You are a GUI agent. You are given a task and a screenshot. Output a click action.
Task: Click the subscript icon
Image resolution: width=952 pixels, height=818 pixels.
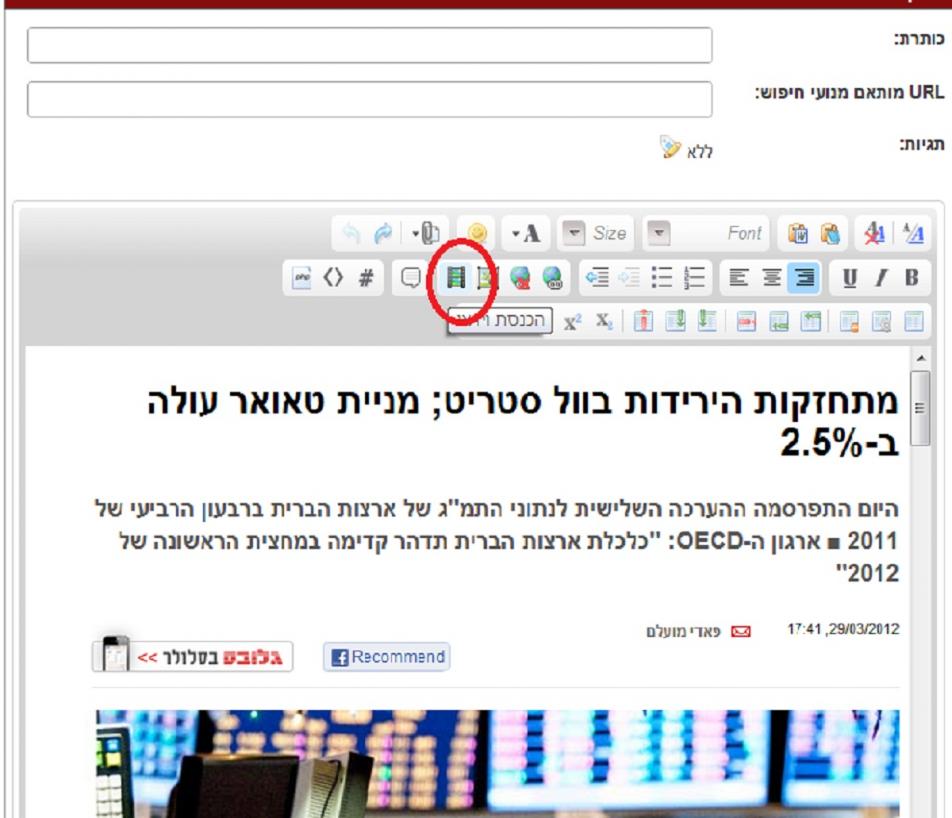coord(604,322)
